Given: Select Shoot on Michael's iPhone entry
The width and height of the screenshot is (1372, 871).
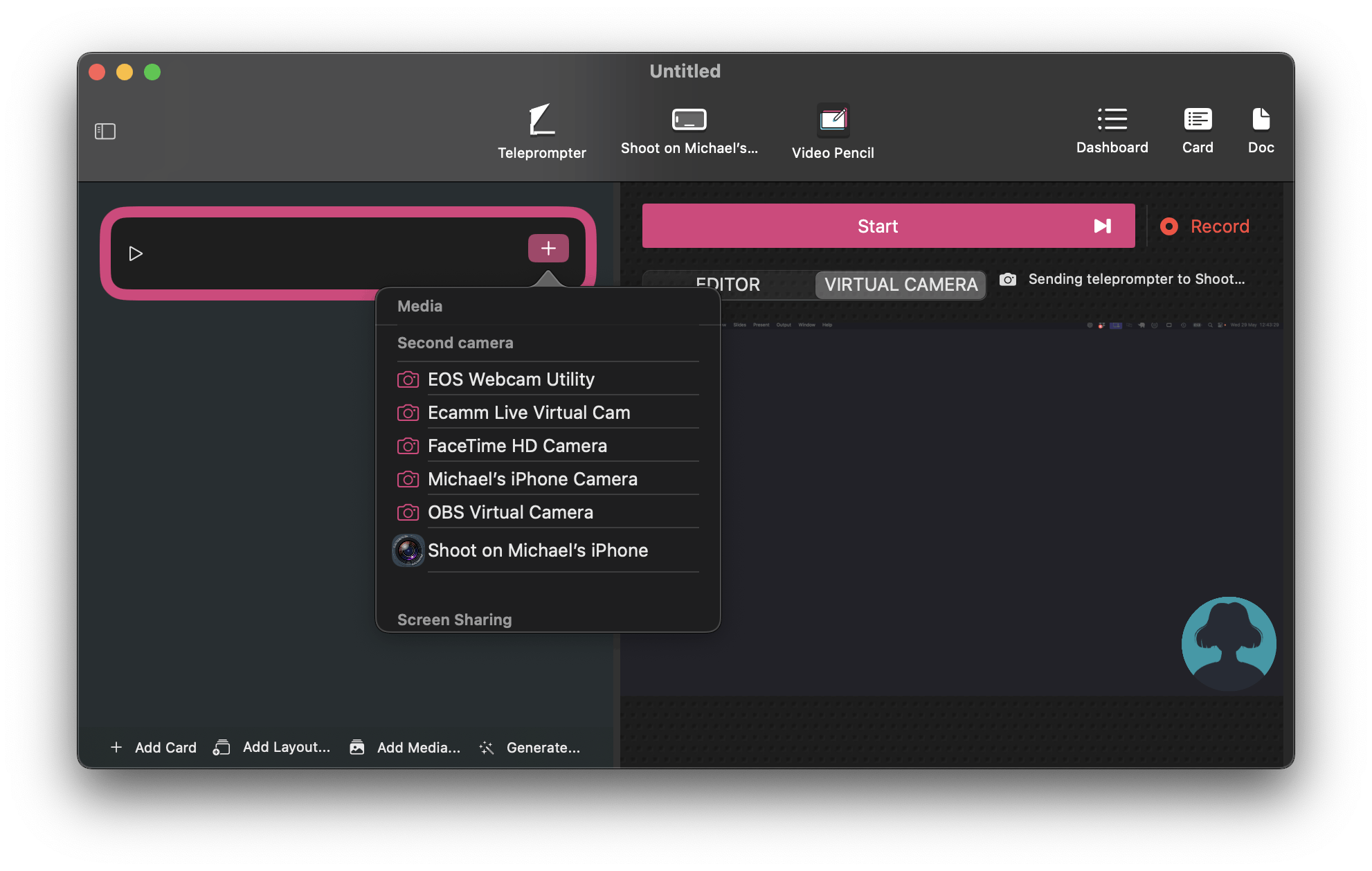Looking at the screenshot, I should 537,550.
